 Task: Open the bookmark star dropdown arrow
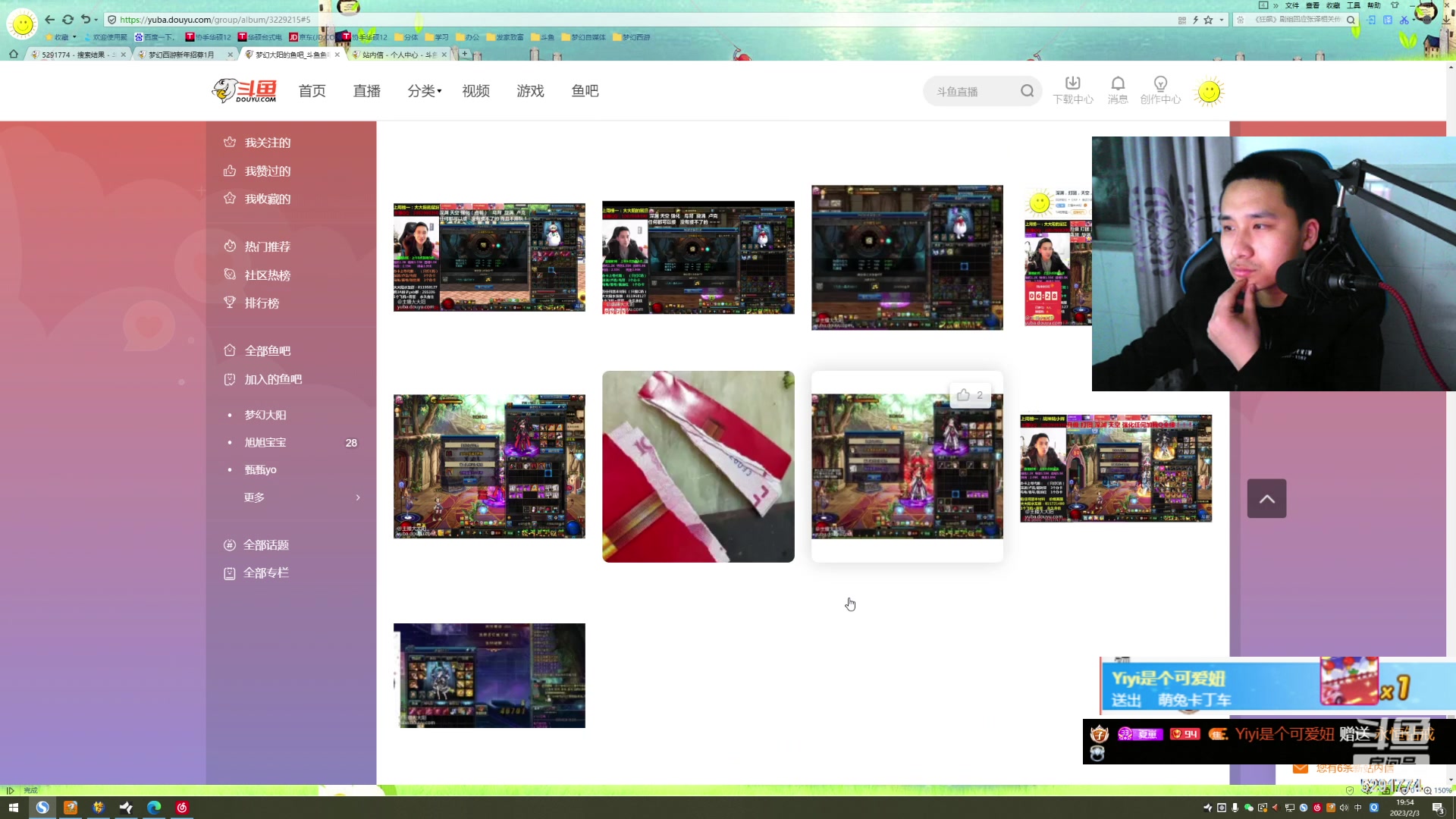pyautogui.click(x=1222, y=20)
